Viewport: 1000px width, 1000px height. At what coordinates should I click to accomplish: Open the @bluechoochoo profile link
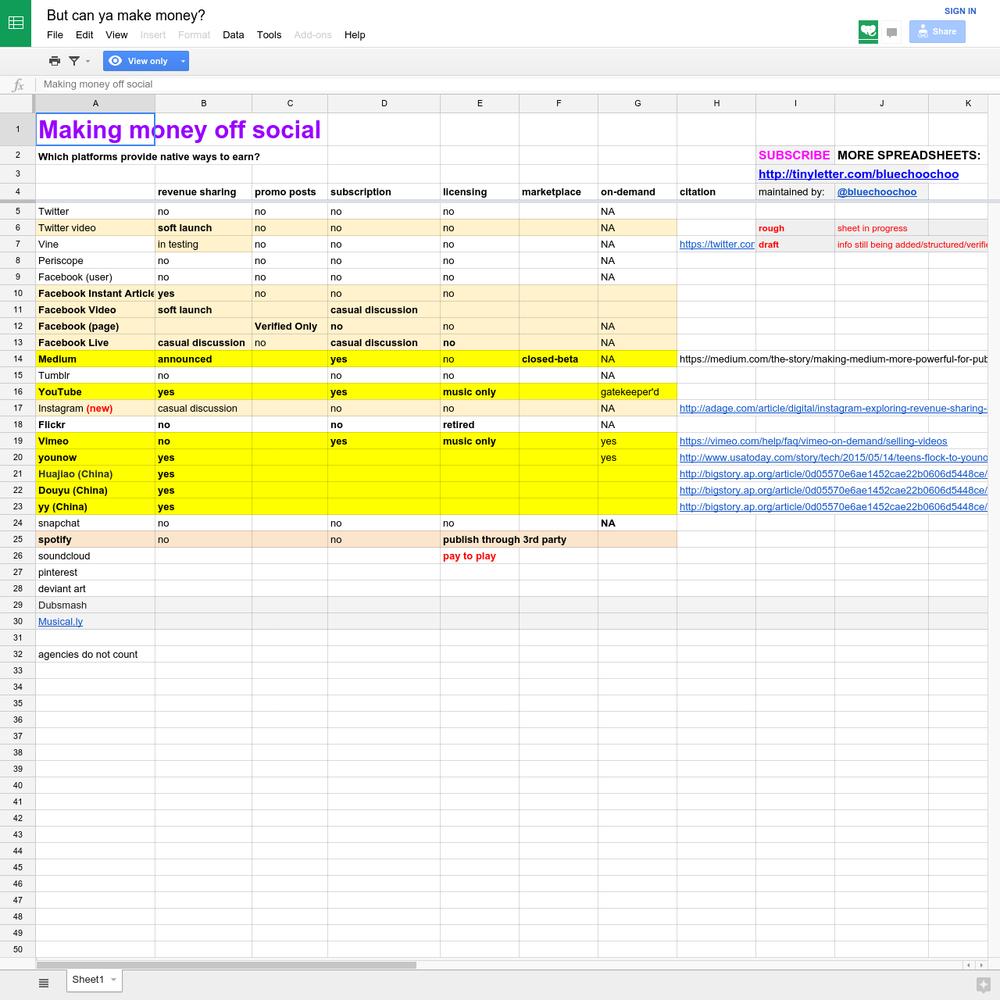(x=877, y=192)
